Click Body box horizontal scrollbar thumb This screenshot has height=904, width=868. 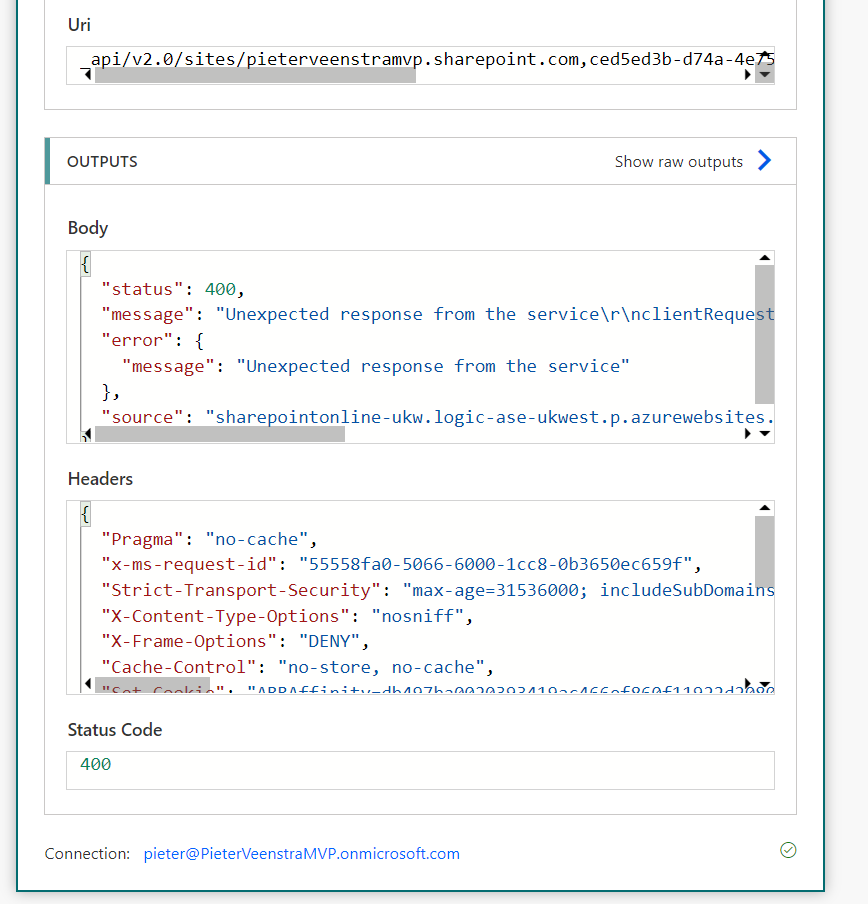[220, 434]
